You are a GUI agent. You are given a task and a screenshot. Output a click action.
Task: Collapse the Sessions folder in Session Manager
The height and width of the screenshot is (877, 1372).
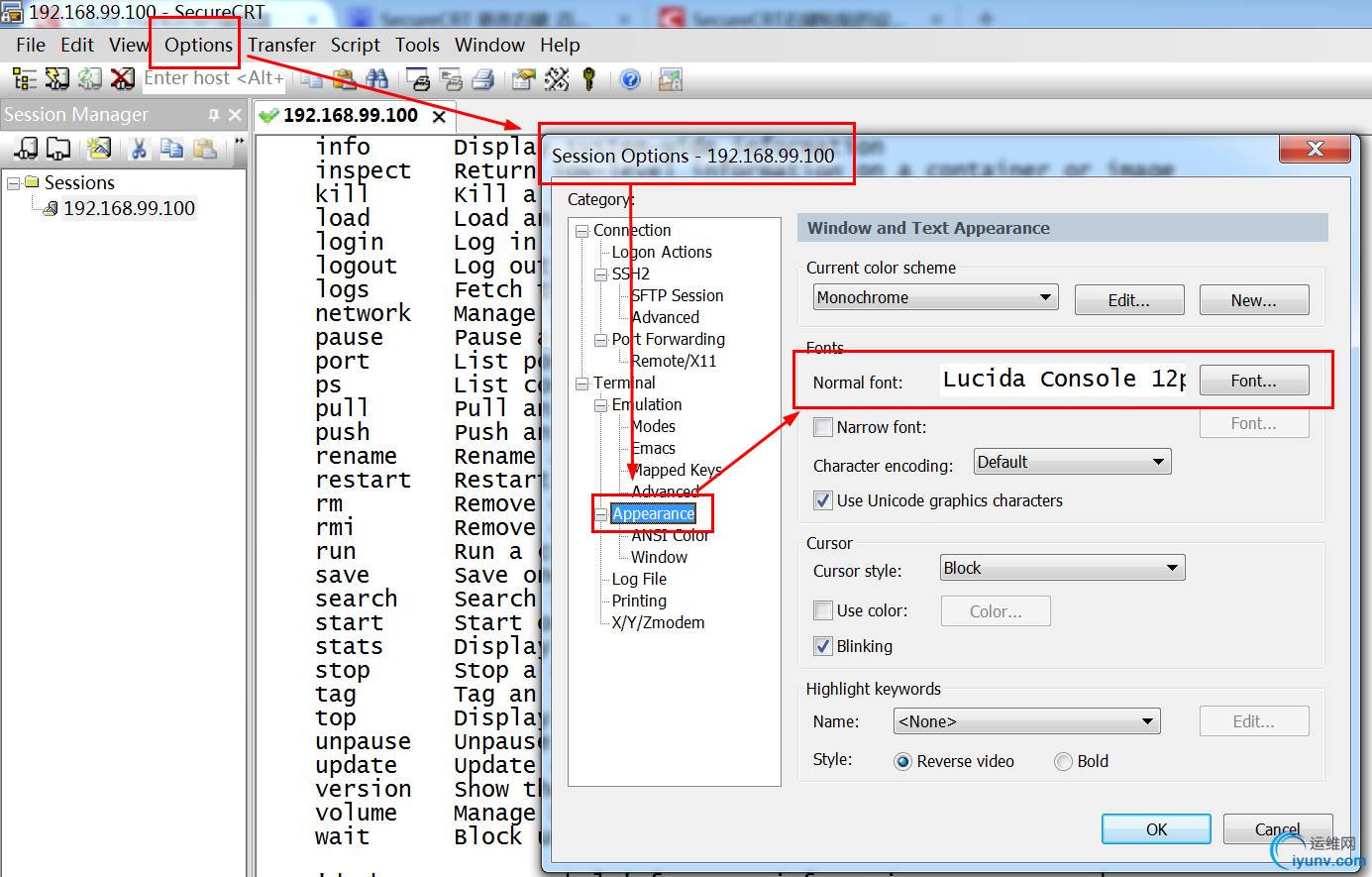(x=14, y=183)
